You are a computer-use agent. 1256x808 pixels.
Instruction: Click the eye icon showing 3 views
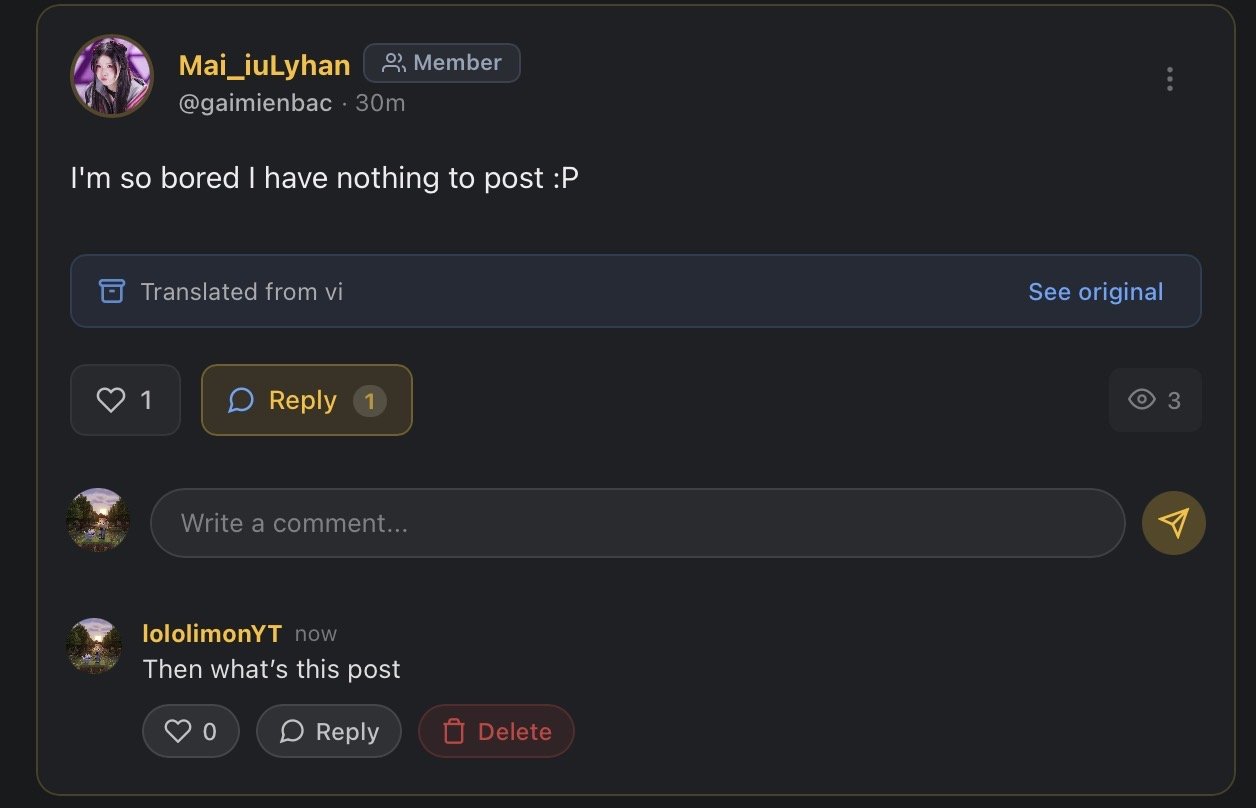[1141, 400]
